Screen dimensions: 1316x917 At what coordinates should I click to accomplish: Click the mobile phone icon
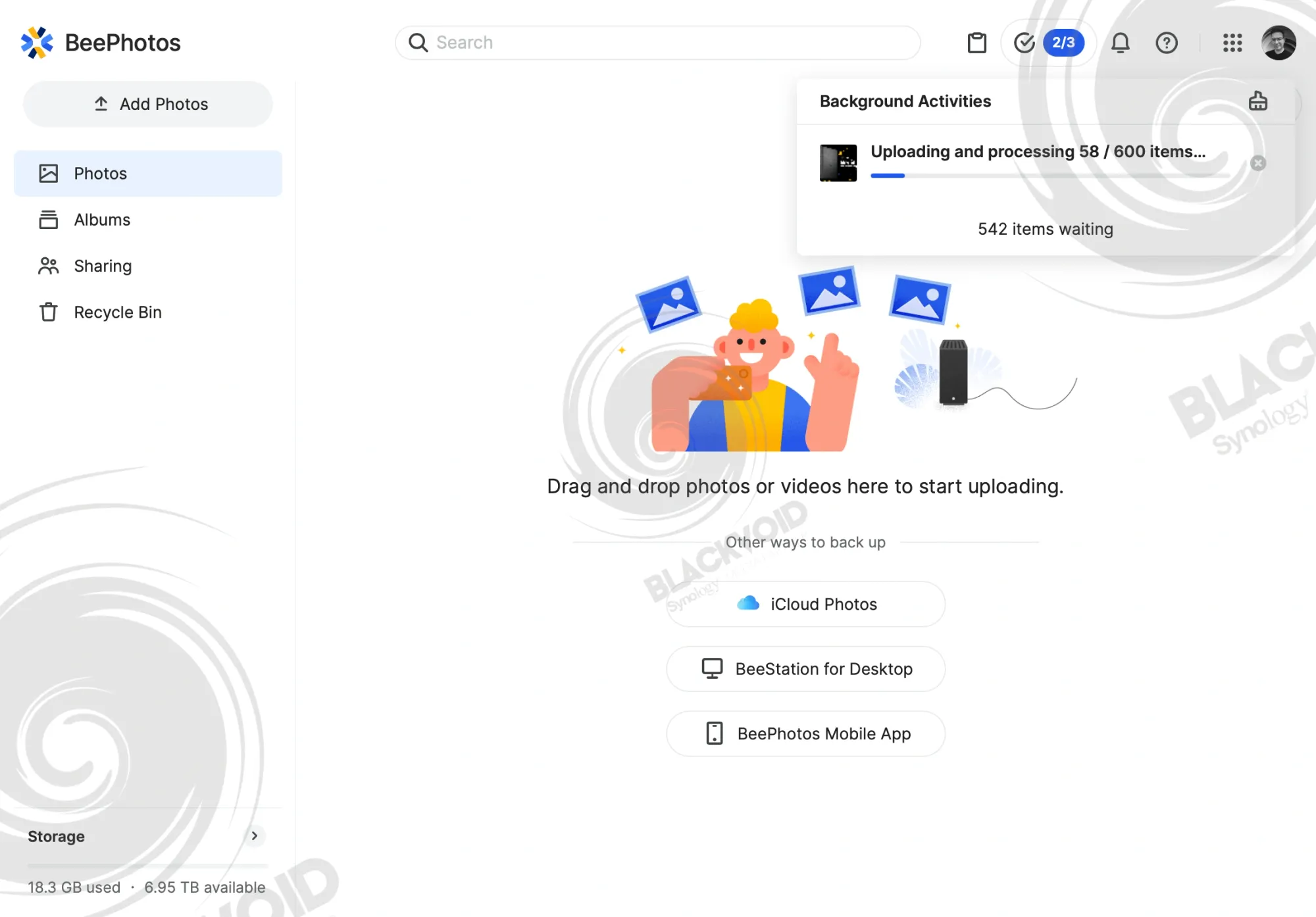(715, 733)
